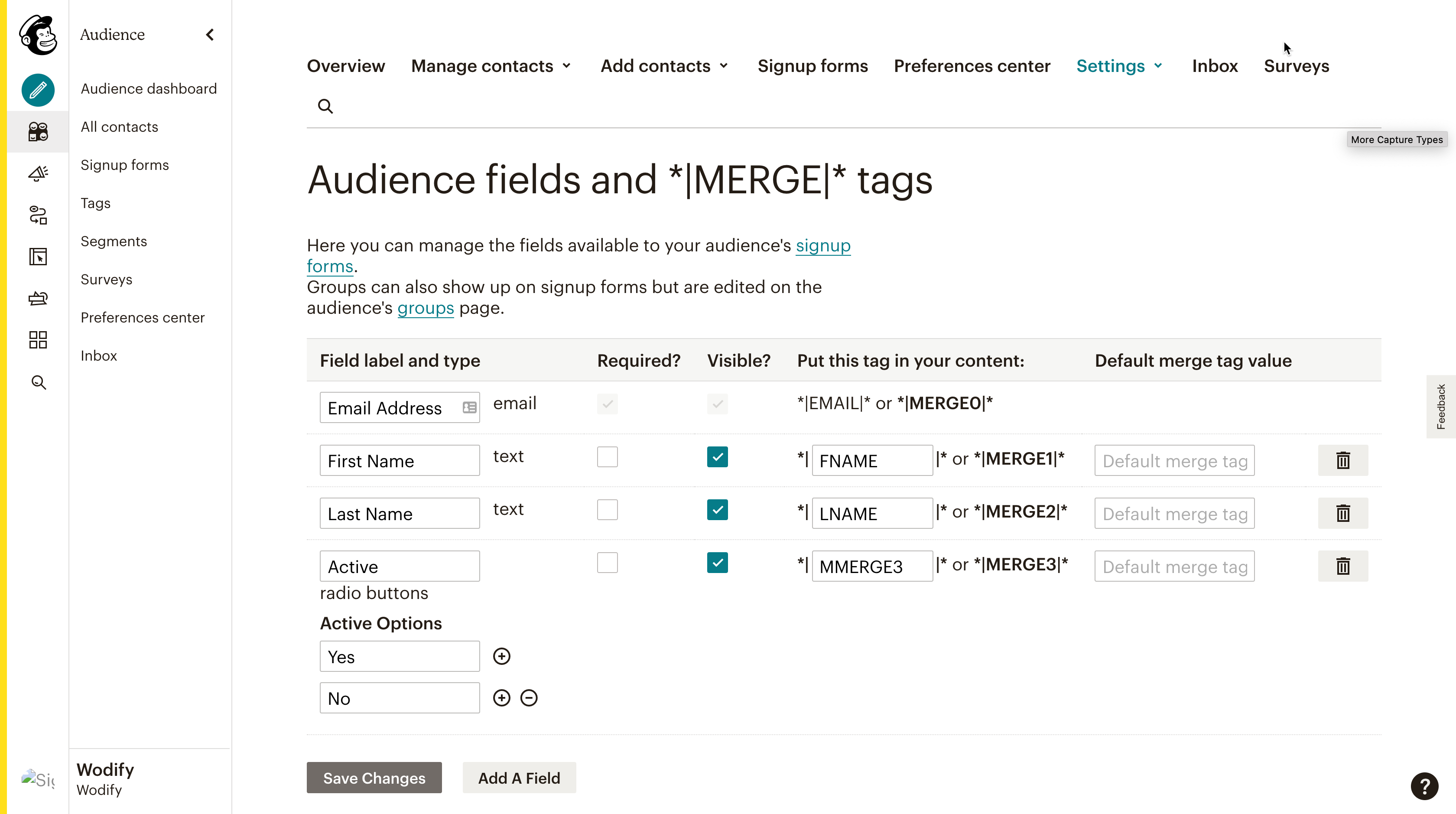Edit the No option field
1456x814 pixels.
(400, 698)
